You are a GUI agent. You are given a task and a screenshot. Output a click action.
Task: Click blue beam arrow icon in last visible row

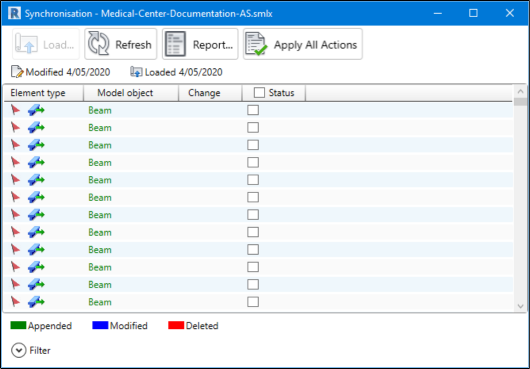(36, 302)
